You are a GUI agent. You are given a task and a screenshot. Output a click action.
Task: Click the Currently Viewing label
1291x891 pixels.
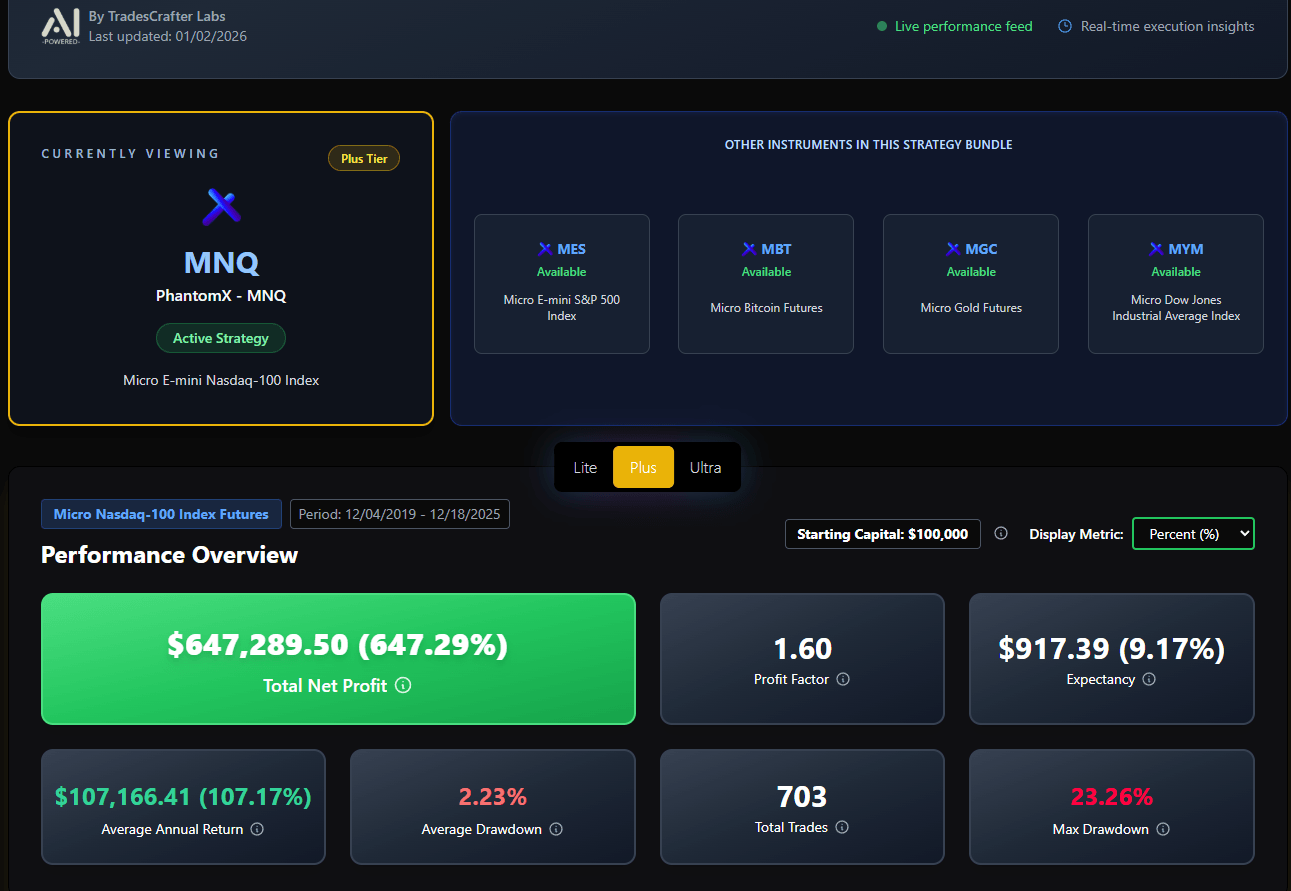(130, 153)
